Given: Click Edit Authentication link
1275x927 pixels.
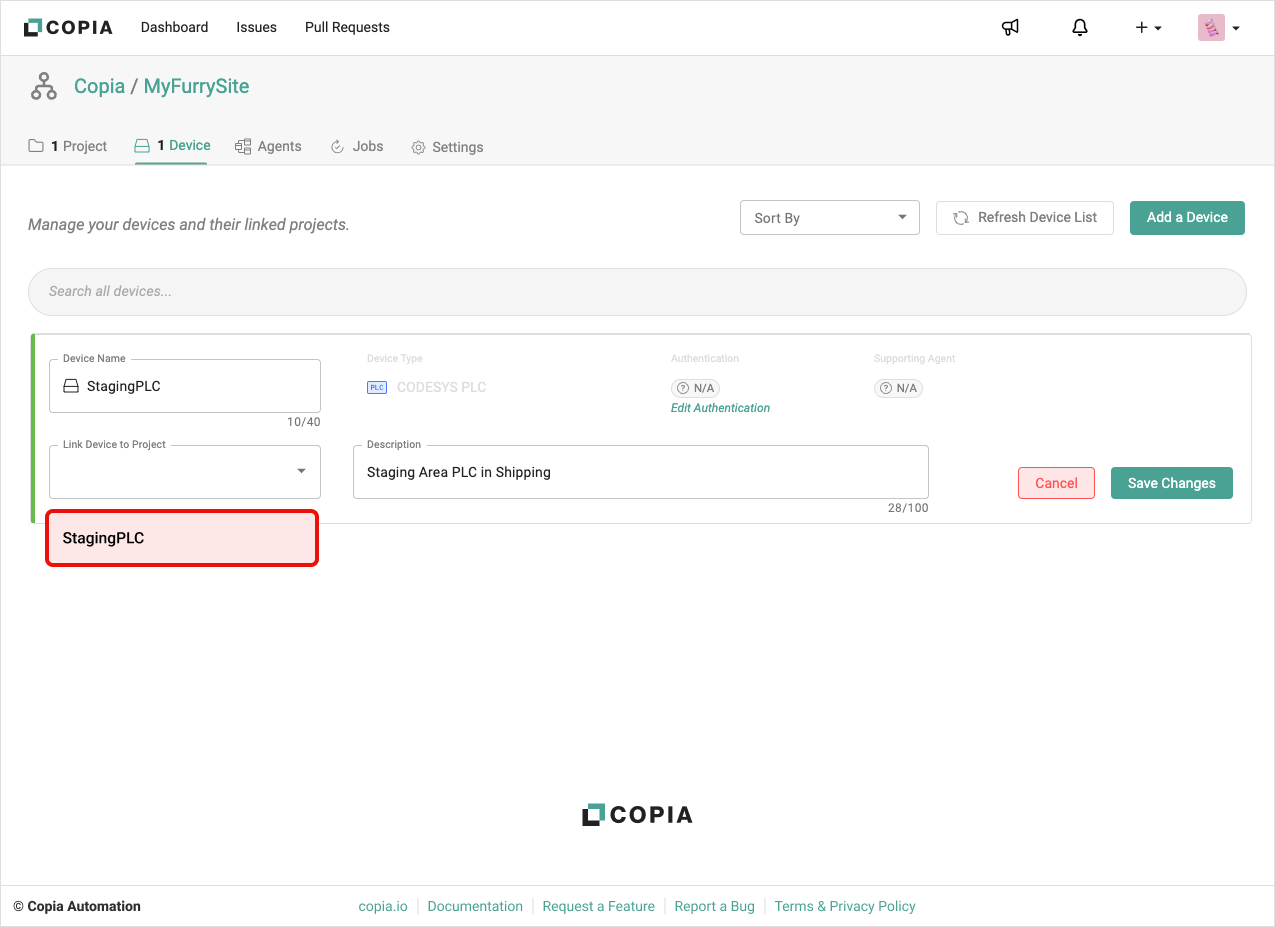Looking at the screenshot, I should [720, 408].
